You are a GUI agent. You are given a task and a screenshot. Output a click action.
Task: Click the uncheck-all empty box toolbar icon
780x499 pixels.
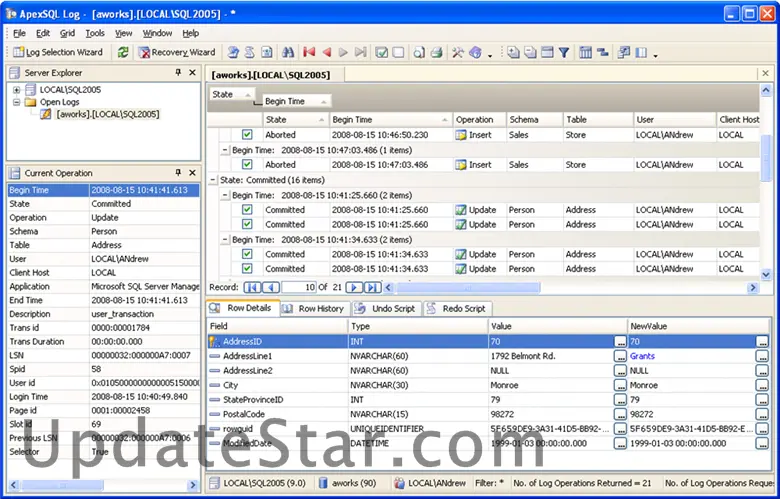click(398, 52)
